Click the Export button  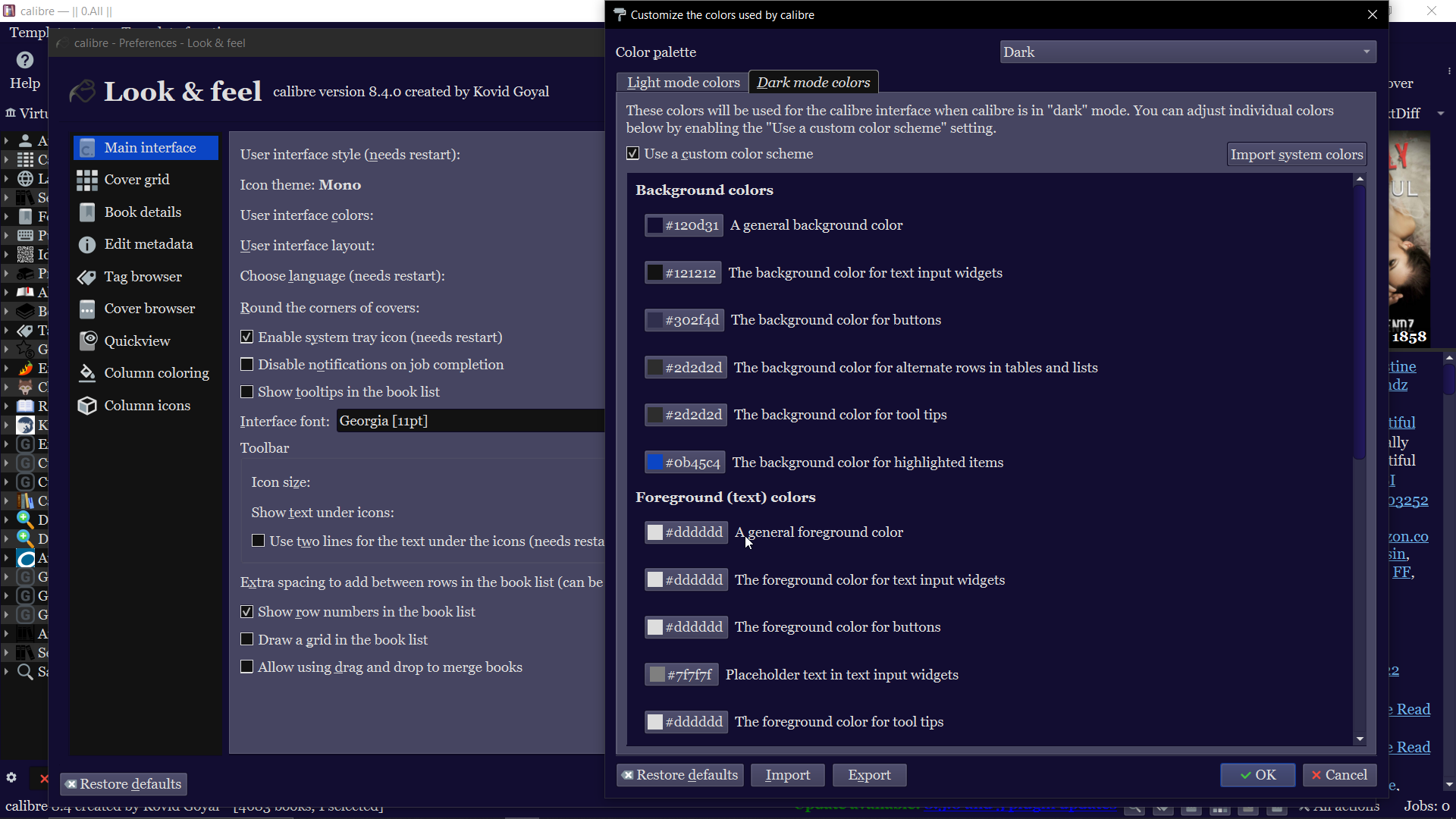[869, 775]
